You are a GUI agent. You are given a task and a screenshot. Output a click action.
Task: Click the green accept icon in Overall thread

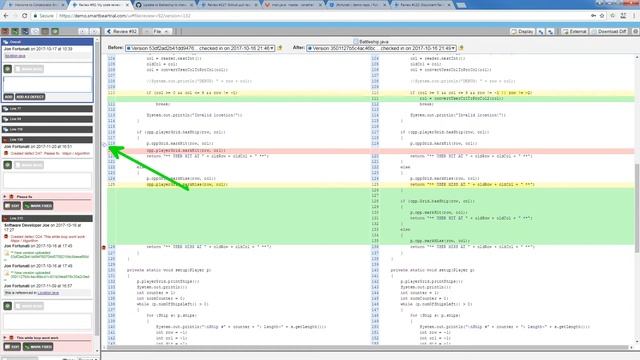coord(8,69)
